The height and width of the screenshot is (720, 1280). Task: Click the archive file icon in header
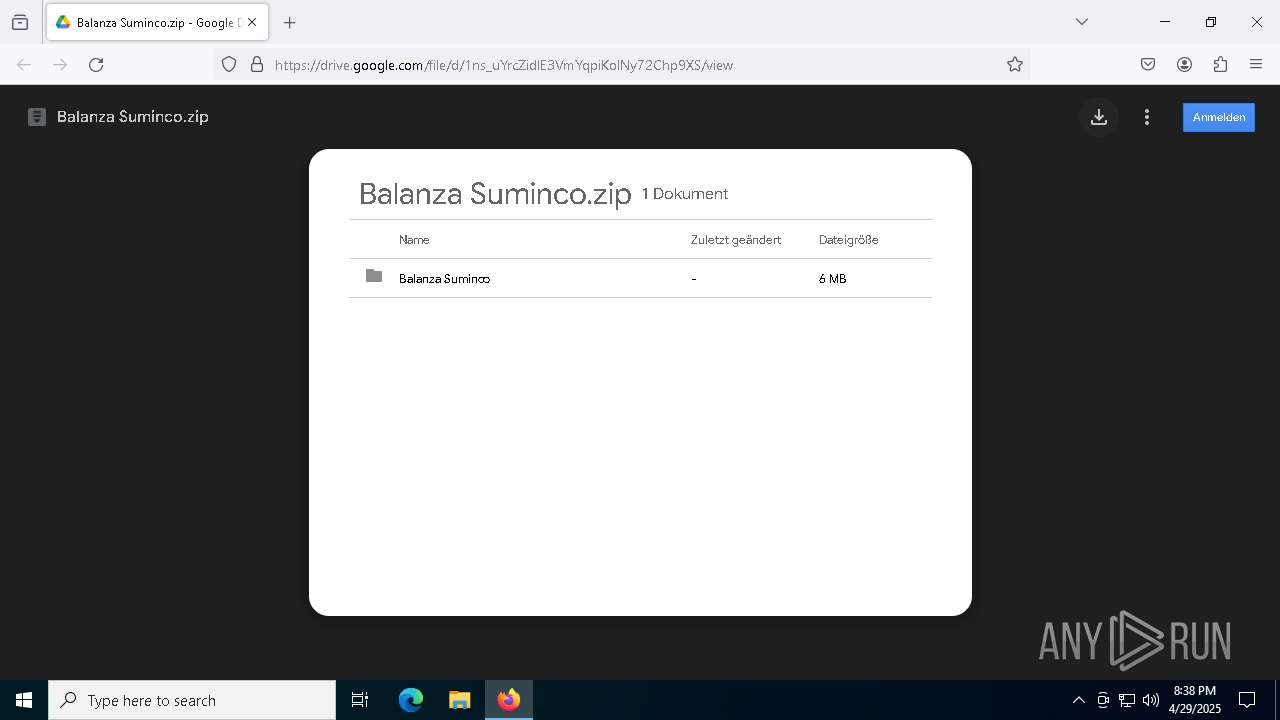click(x=37, y=117)
